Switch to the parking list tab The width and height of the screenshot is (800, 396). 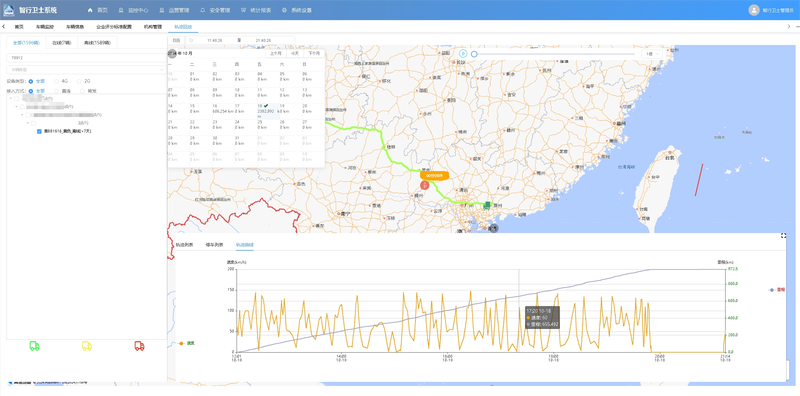(x=213, y=245)
